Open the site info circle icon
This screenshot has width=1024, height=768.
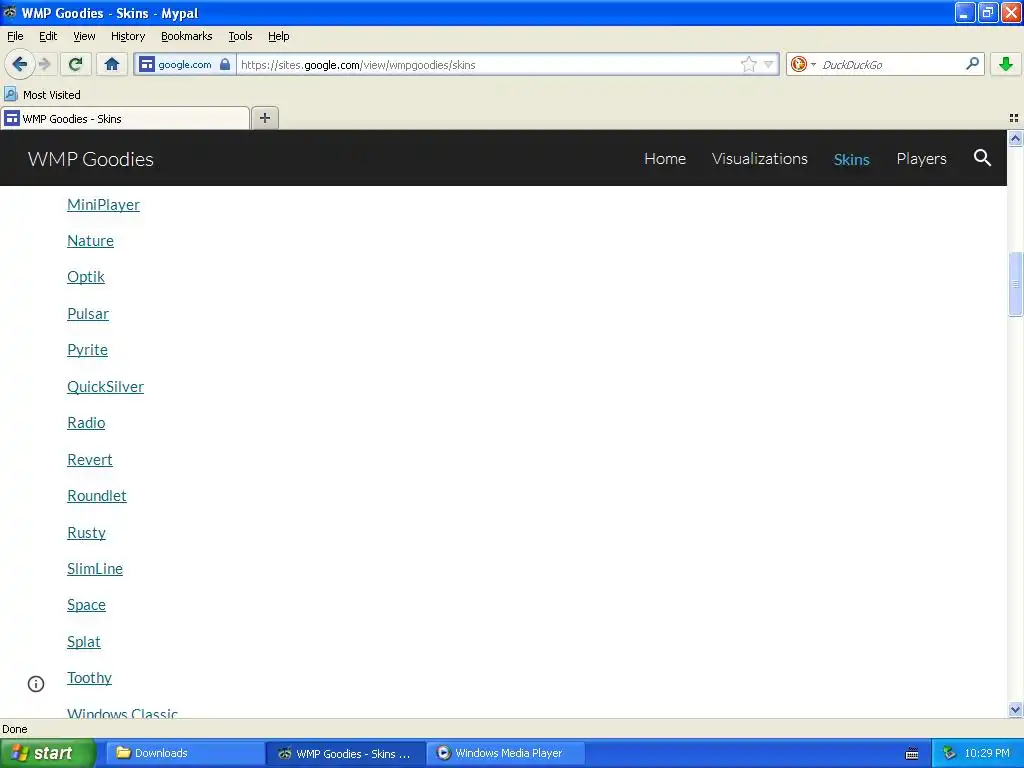pyautogui.click(x=36, y=684)
